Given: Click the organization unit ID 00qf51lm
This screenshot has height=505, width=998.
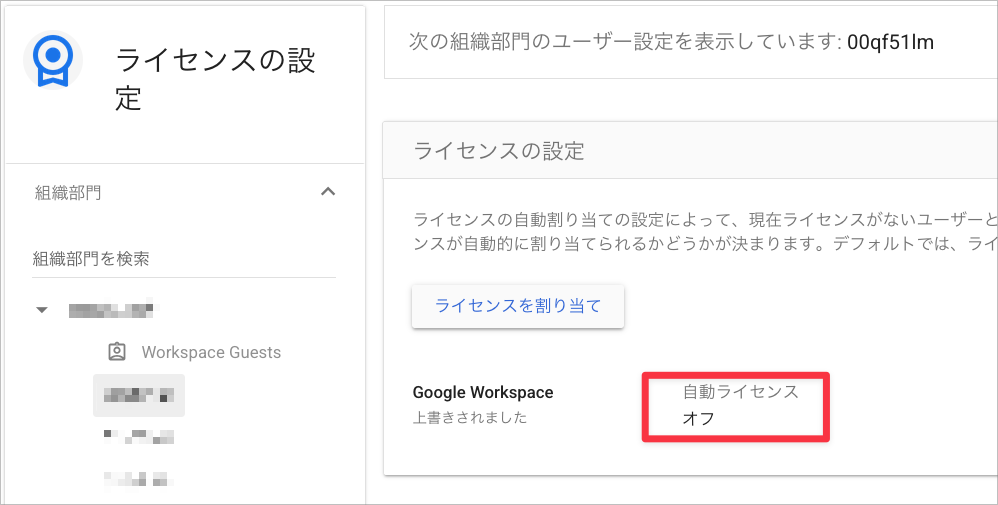Looking at the screenshot, I should (890, 43).
